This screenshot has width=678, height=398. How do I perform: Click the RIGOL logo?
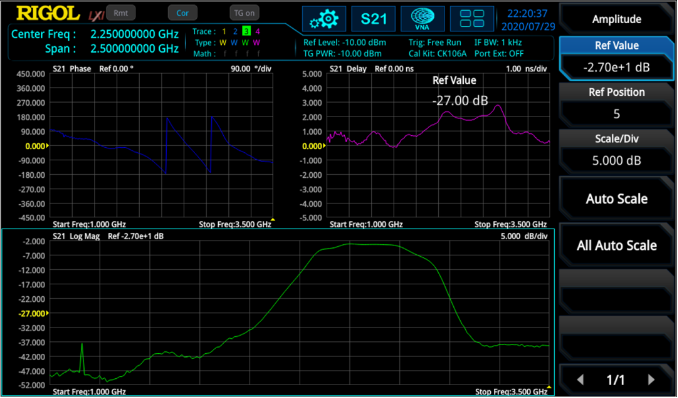[48, 13]
